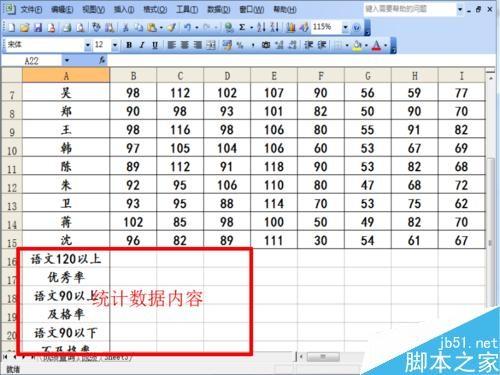Select cell with value 118
Viewport: 500px width, 375px height.
tap(274, 166)
